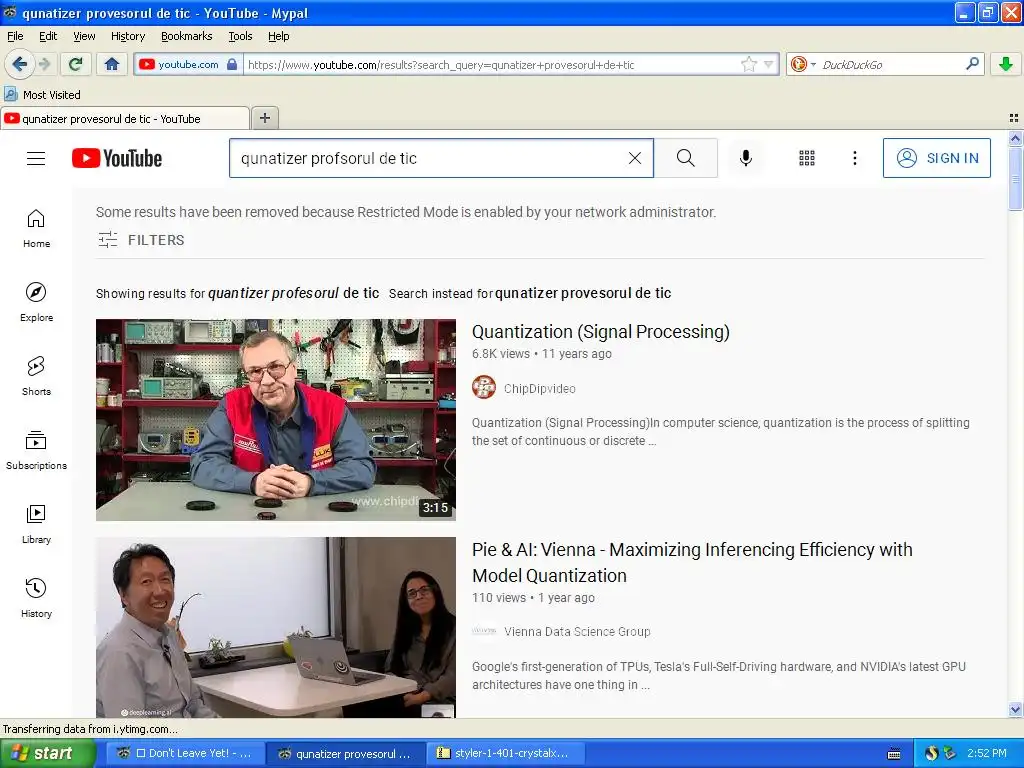Reload the page with the refresh icon

pyautogui.click(x=76, y=64)
